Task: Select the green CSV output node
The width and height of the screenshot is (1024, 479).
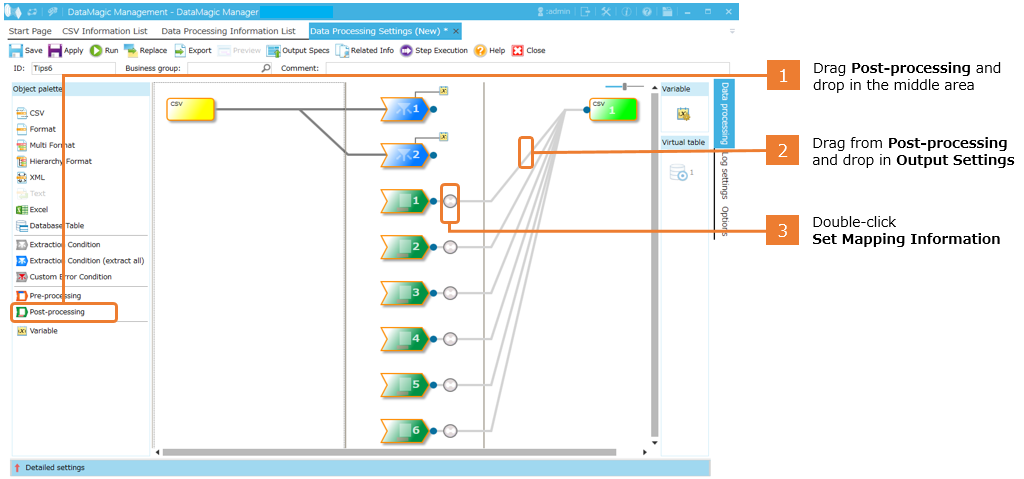Action: pyautogui.click(x=612, y=110)
